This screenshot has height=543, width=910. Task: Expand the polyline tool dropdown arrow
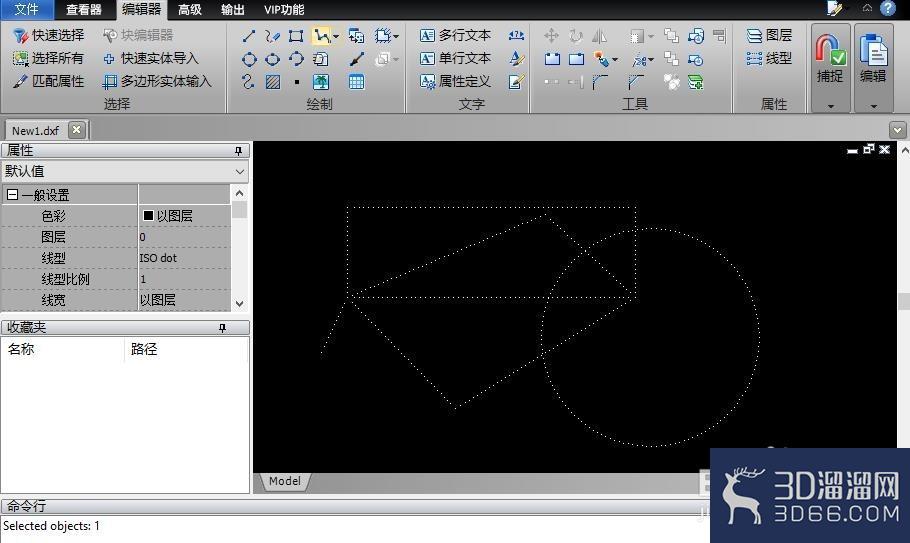click(x=336, y=37)
